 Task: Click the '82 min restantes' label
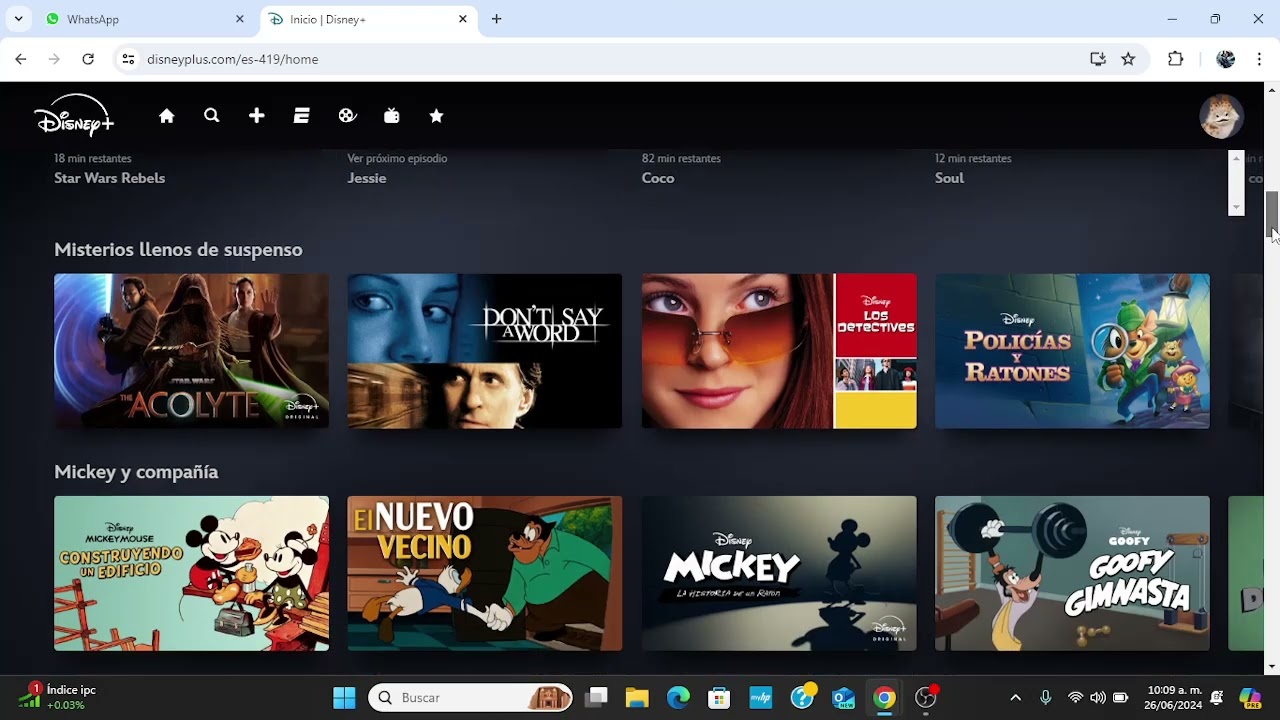(681, 158)
